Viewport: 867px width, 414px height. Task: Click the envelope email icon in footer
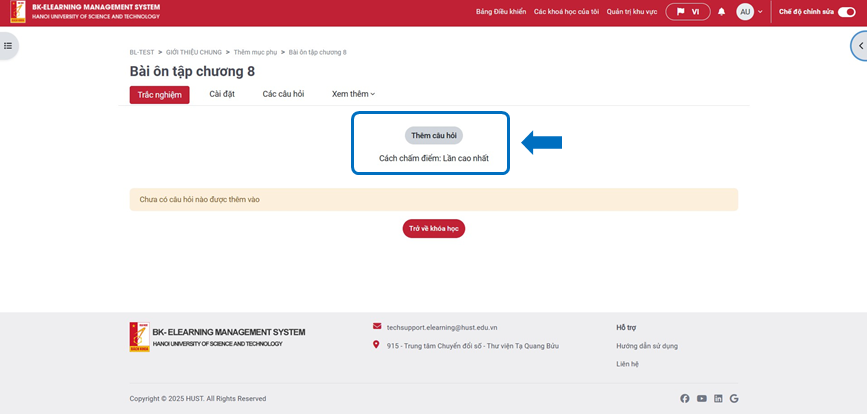click(x=377, y=326)
